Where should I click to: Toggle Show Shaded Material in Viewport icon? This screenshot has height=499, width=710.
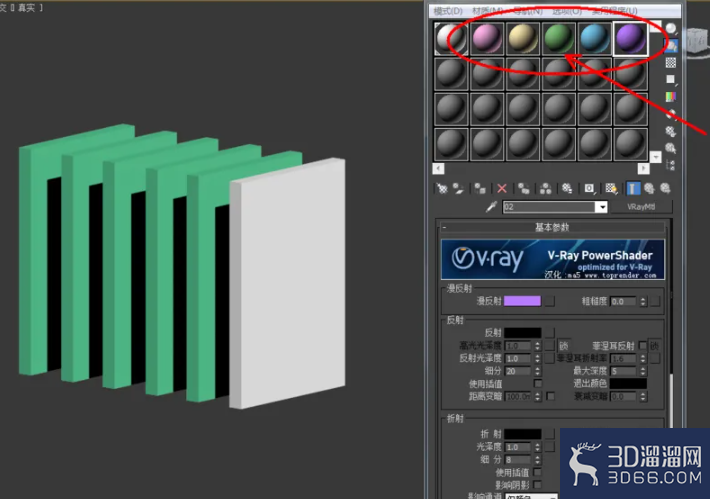[611, 188]
